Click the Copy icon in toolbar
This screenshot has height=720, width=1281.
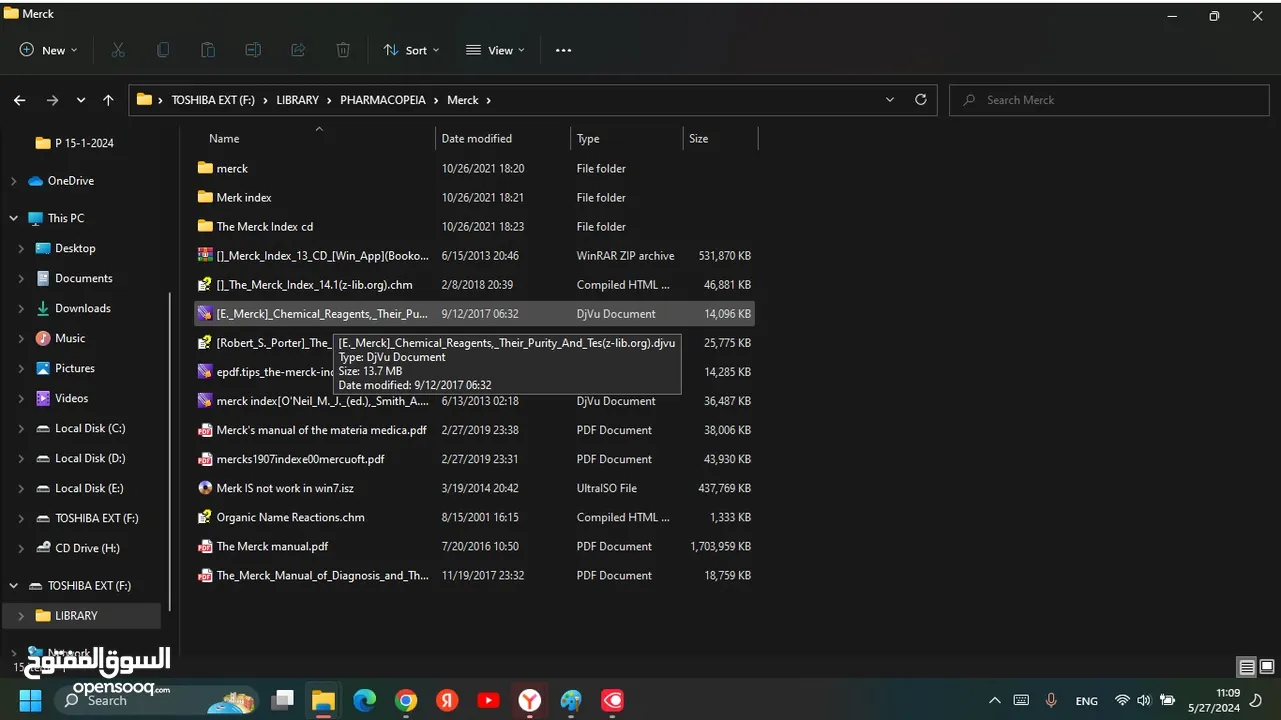pos(163,50)
